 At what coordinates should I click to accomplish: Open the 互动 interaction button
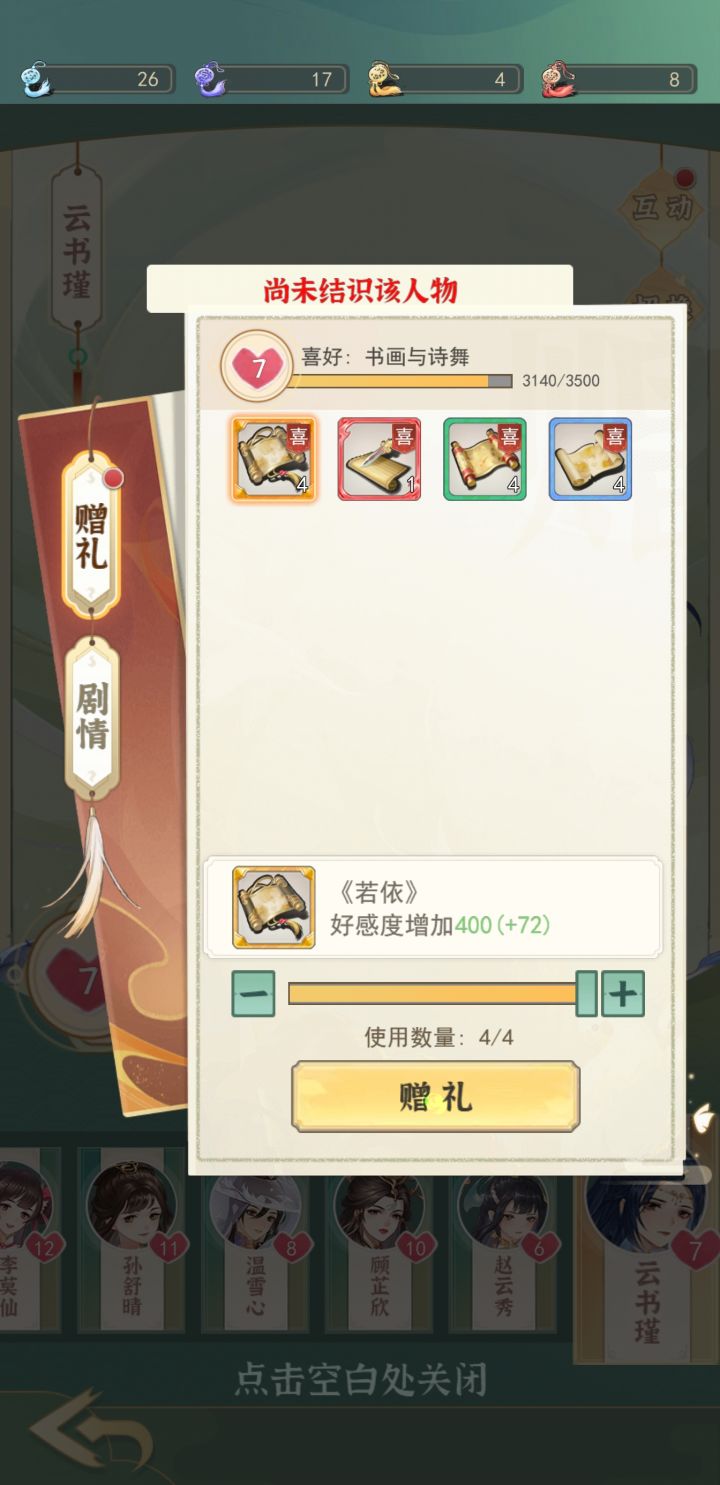(x=661, y=207)
